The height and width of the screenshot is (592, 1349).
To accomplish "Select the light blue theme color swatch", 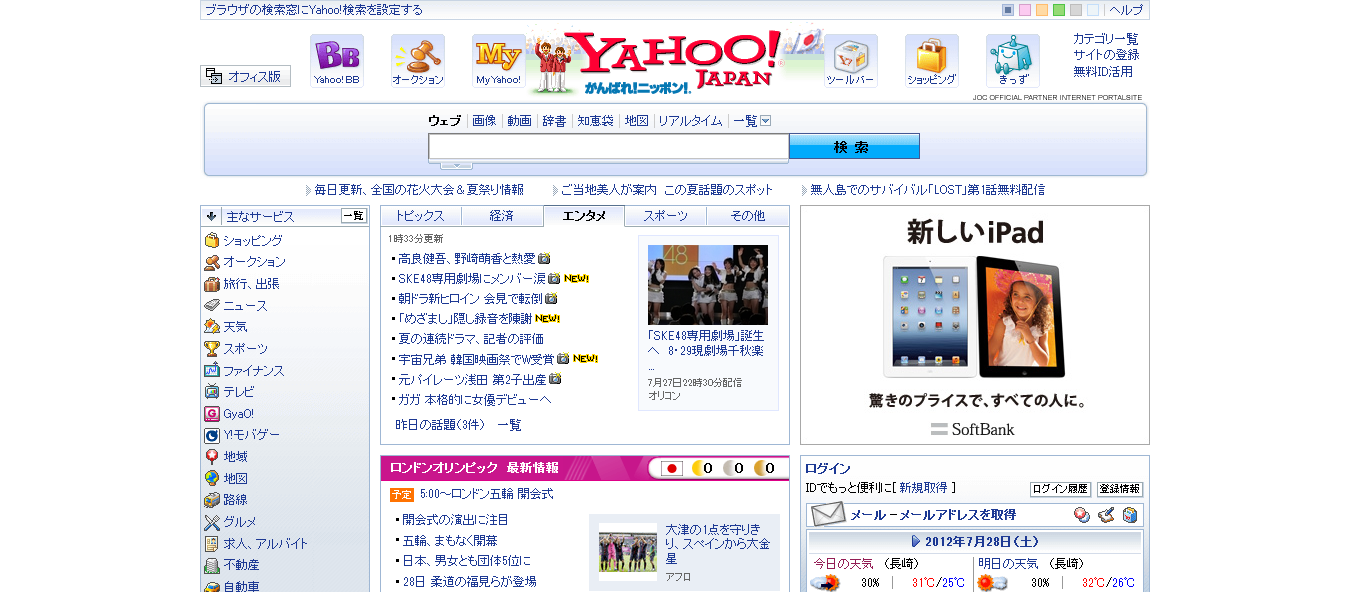I will coord(1093,10).
